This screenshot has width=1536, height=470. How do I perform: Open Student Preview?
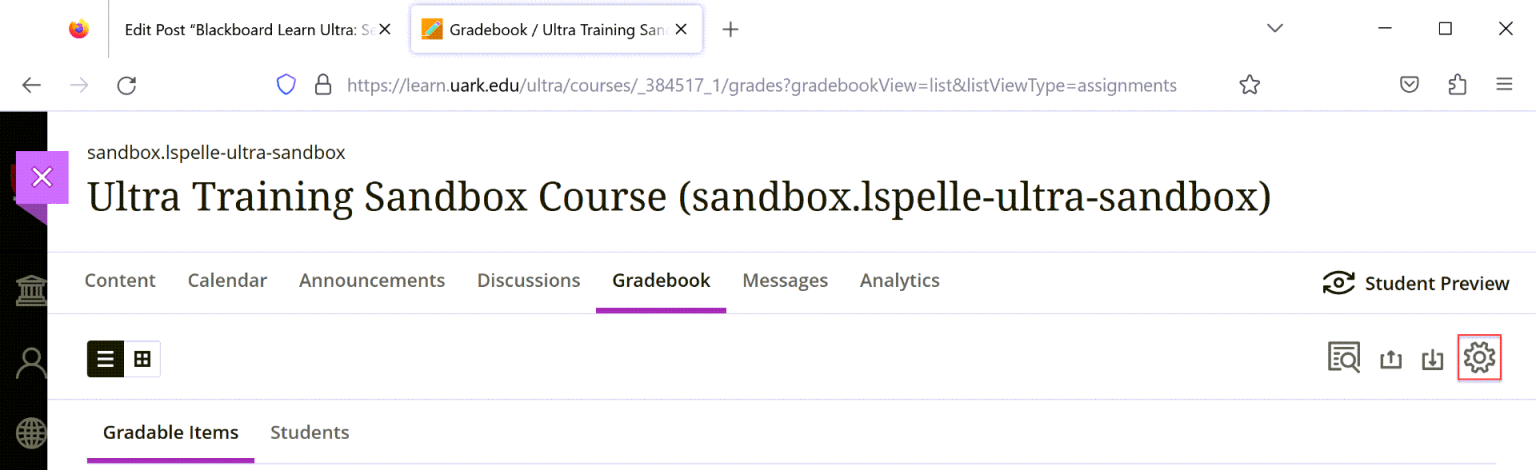tap(1415, 283)
